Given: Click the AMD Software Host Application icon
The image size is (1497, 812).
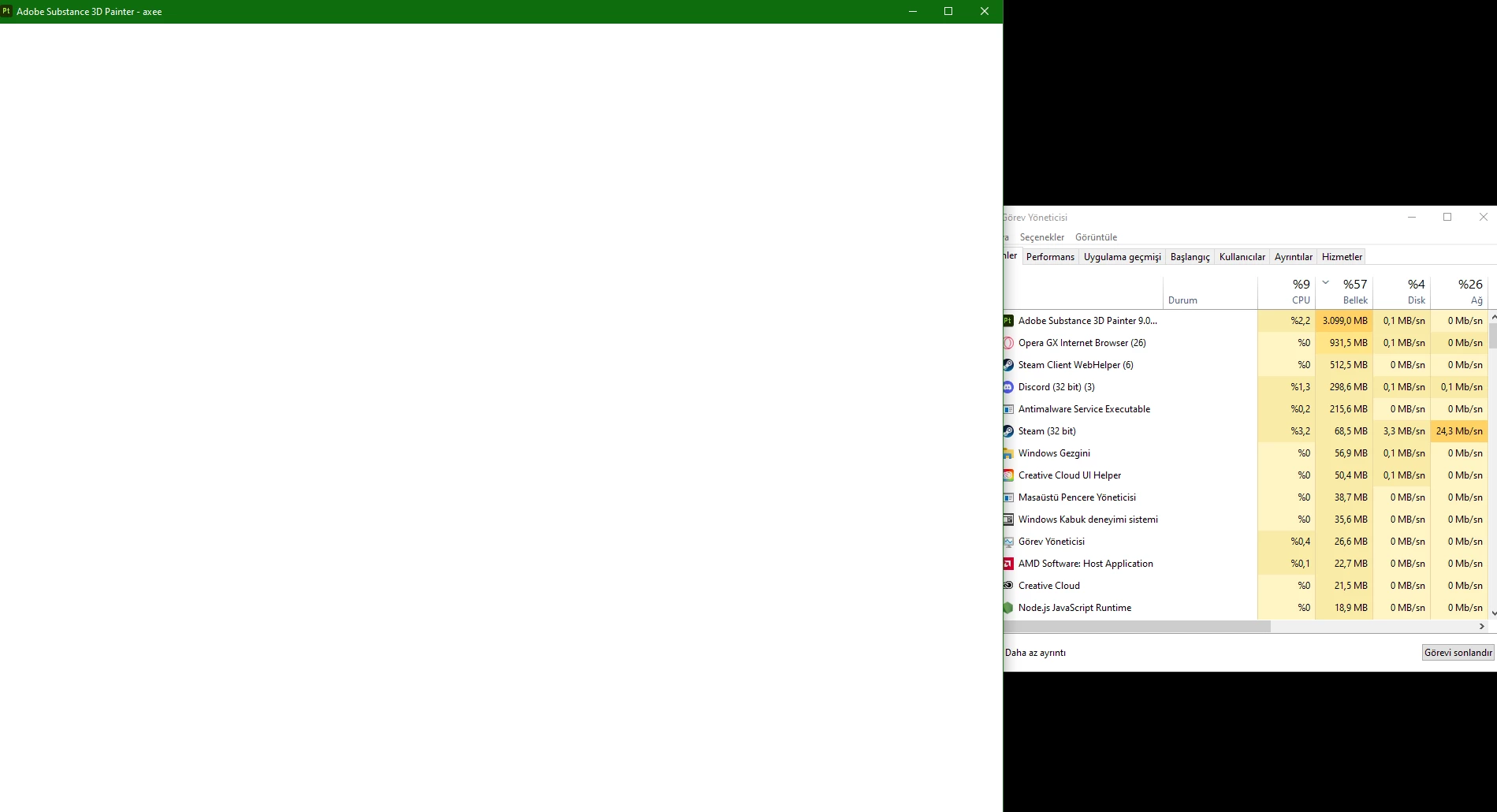Looking at the screenshot, I should click(x=1008, y=564).
